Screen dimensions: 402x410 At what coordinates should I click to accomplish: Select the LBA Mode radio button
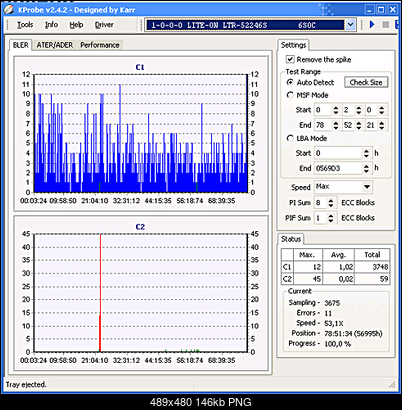[x=290, y=138]
